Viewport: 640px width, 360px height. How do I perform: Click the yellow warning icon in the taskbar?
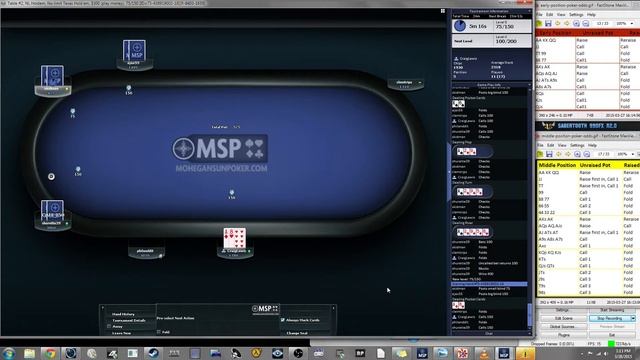(525, 353)
